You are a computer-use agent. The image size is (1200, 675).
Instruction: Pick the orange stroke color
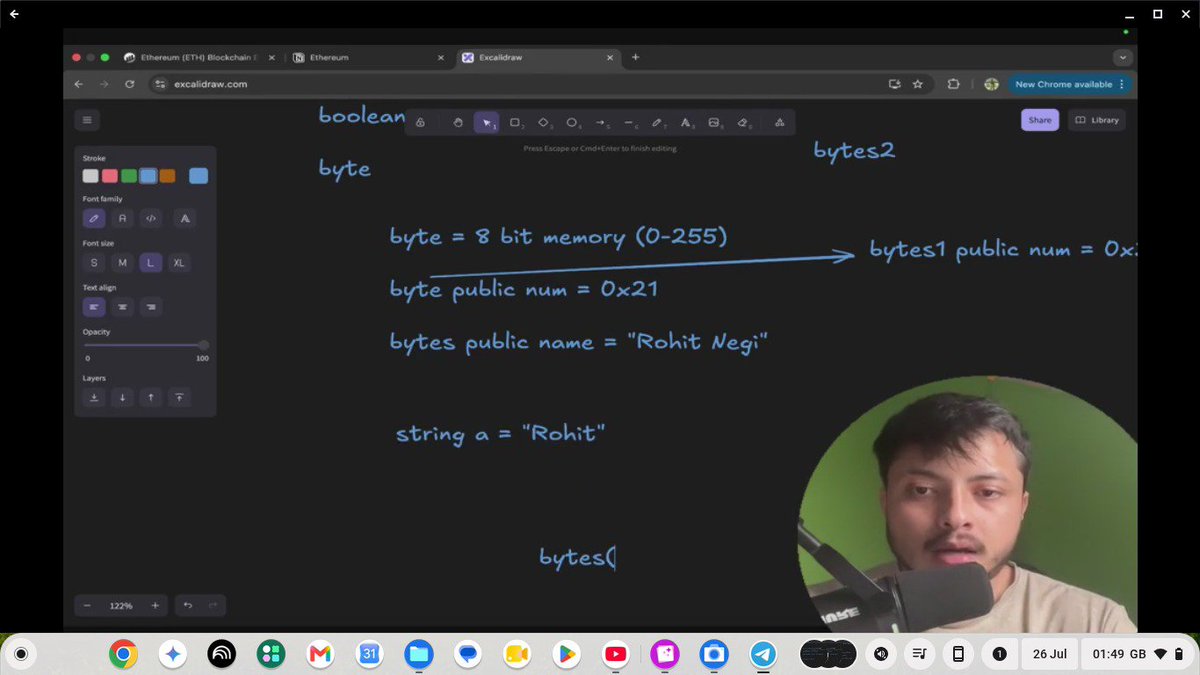coord(167,176)
